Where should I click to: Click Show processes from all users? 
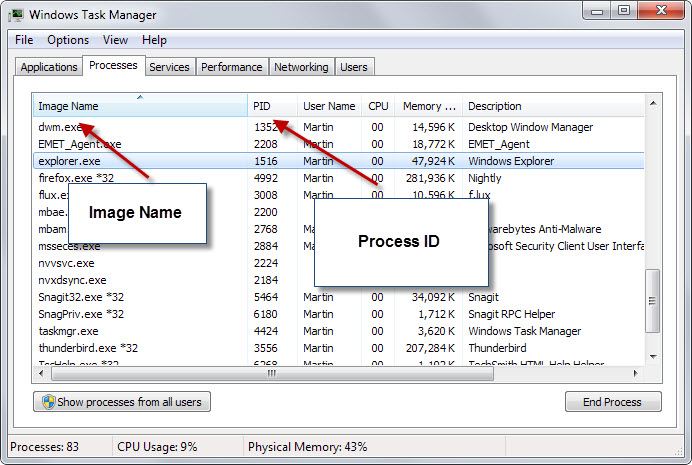click(x=122, y=402)
